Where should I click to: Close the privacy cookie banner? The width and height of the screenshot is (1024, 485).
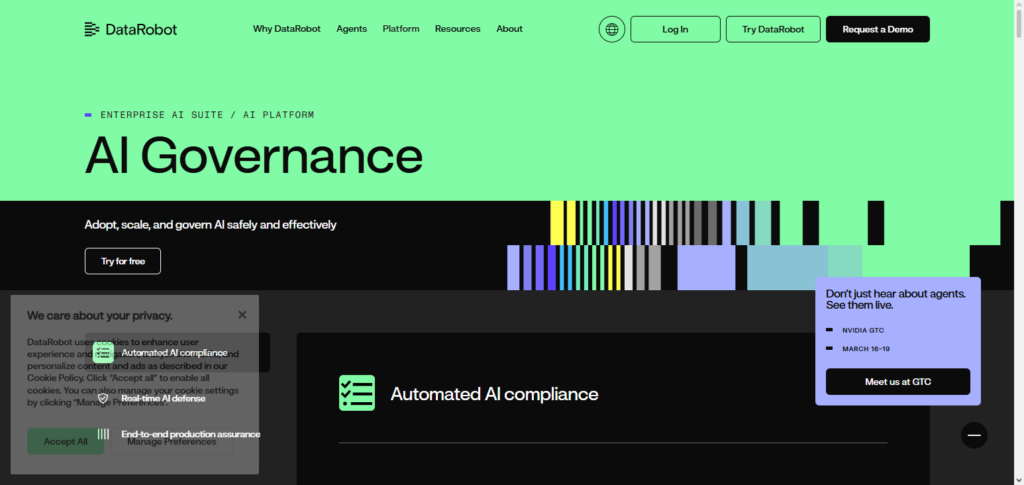point(242,315)
